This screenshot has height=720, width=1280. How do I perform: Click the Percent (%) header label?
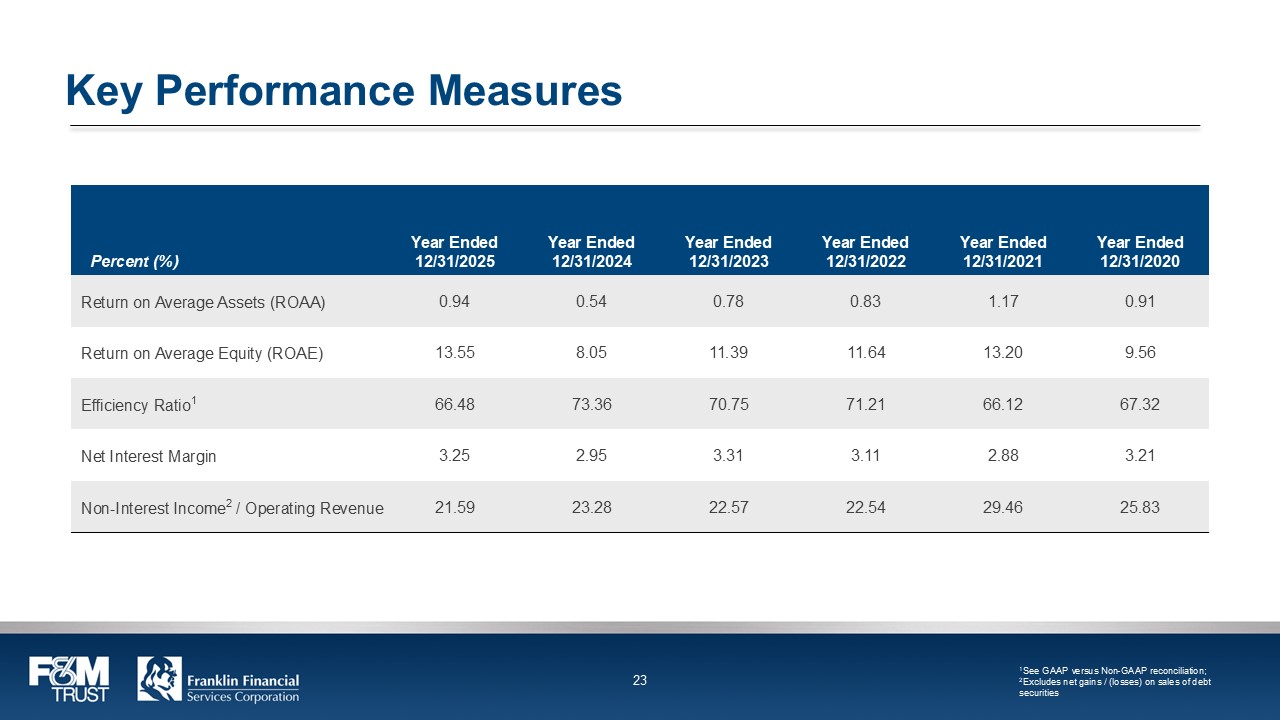click(x=135, y=262)
